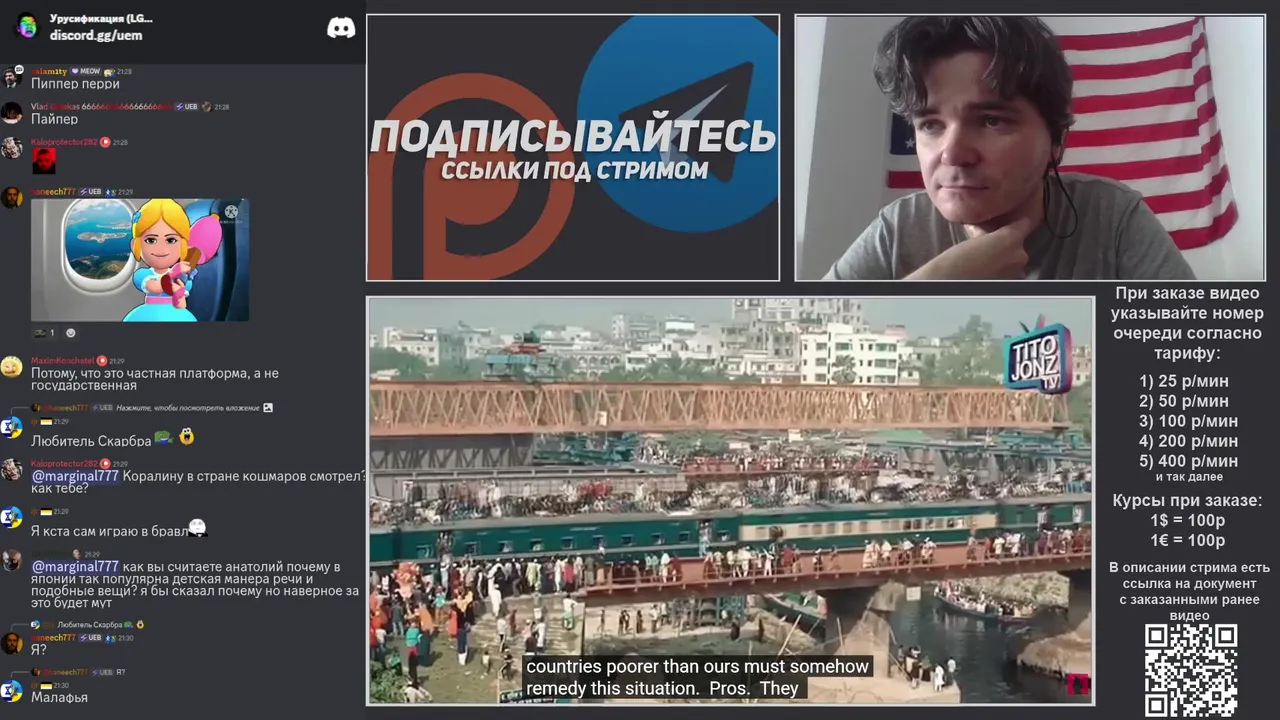Screen dimensions: 1280x720
Task: Click the Подписывайтесь subscribe banner
Action: coord(573,148)
